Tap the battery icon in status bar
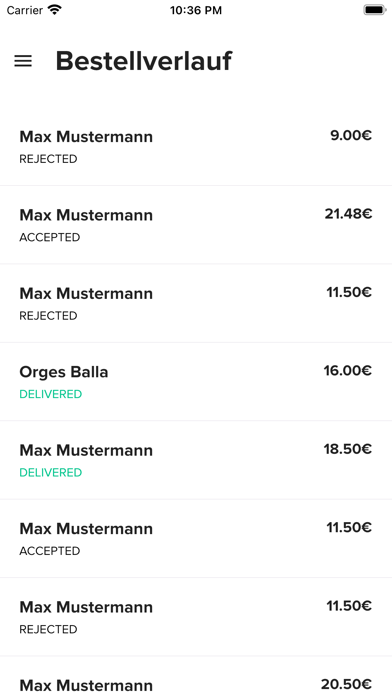 tap(375, 10)
